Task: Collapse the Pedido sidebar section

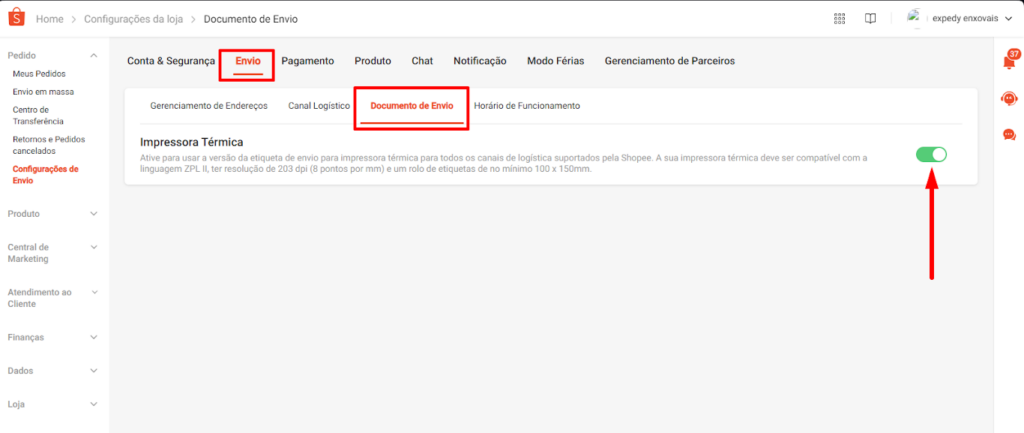Action: click(x=94, y=56)
